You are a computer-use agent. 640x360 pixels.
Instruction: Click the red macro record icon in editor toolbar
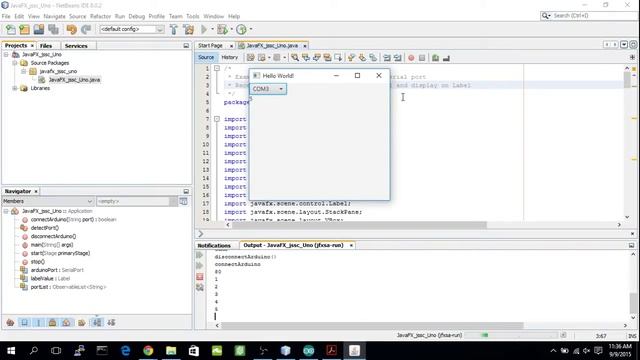pos(411,58)
